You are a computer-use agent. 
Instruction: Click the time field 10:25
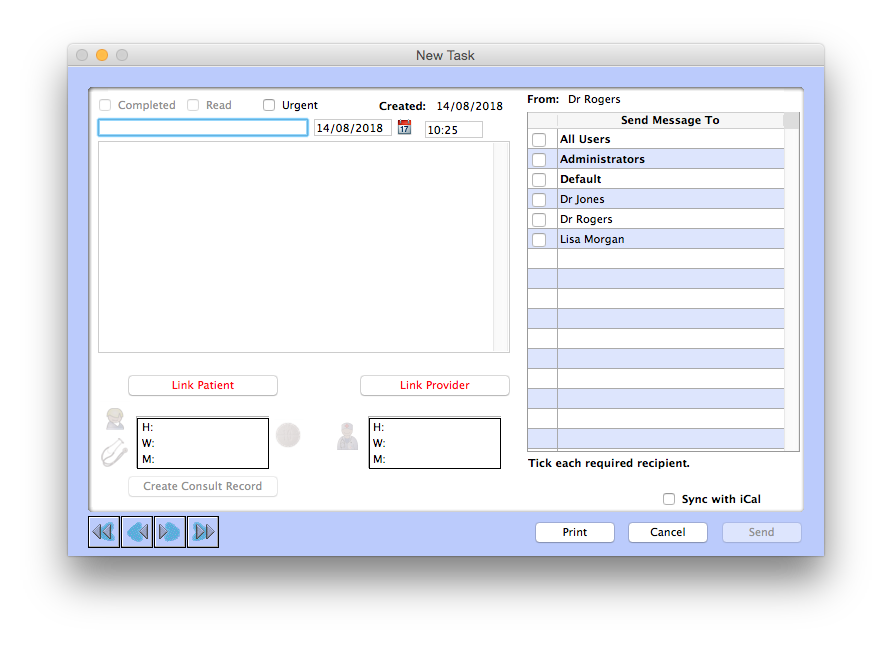pyautogui.click(x=454, y=130)
